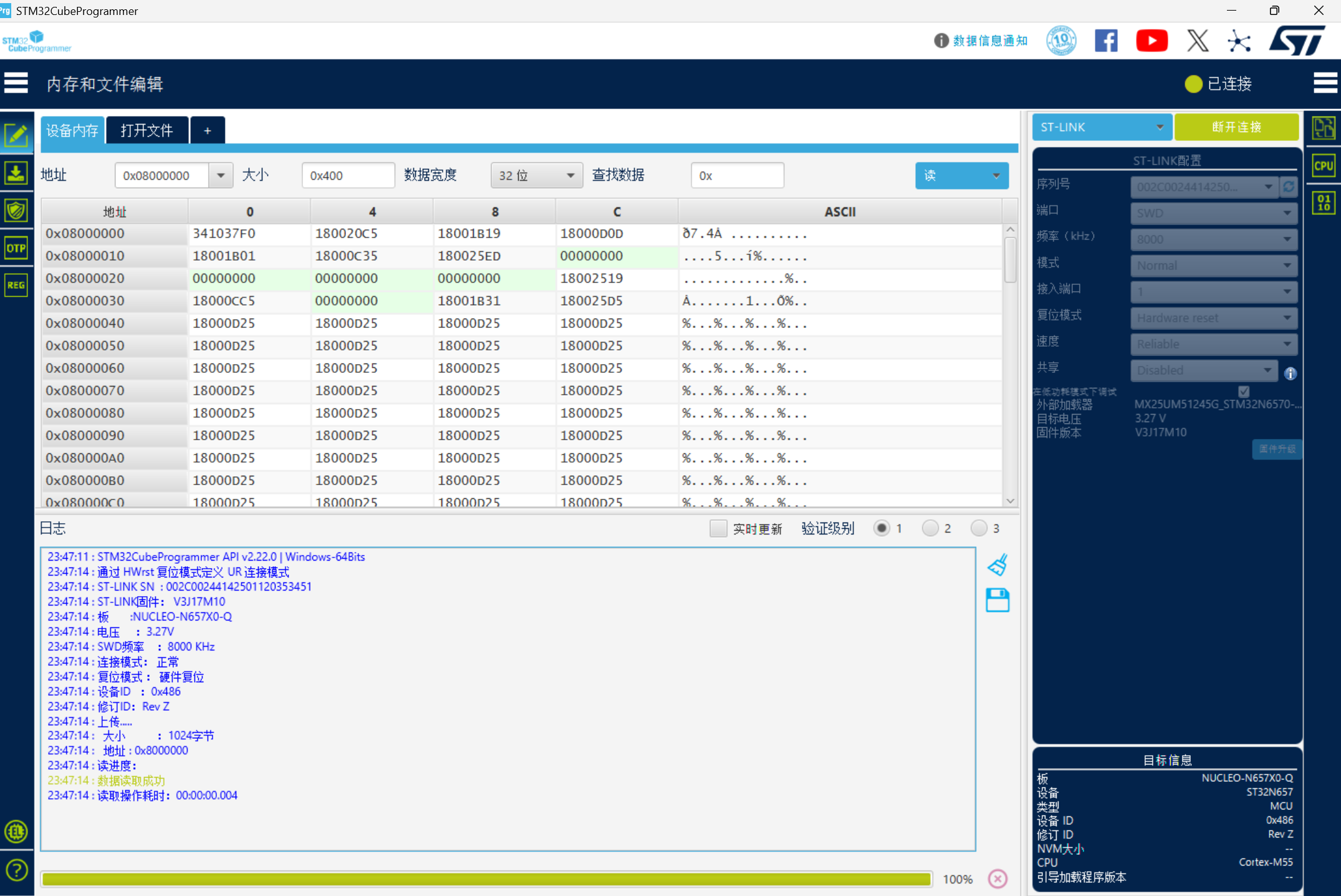Click the STM32CubeProgrammer logo
The width and height of the screenshot is (1341, 896).
pyautogui.click(x=37, y=41)
